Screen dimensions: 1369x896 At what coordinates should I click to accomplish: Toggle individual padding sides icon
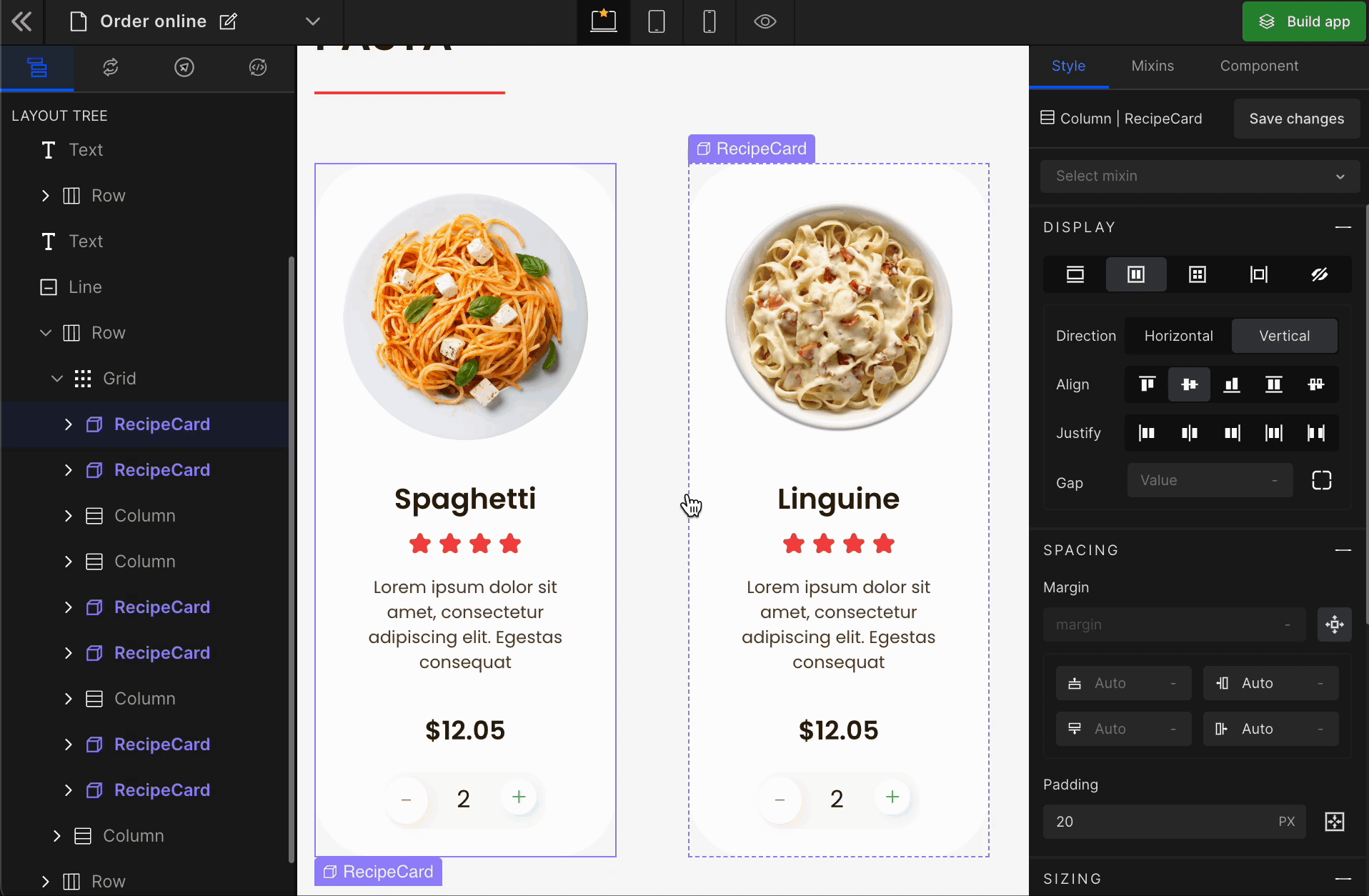point(1335,822)
